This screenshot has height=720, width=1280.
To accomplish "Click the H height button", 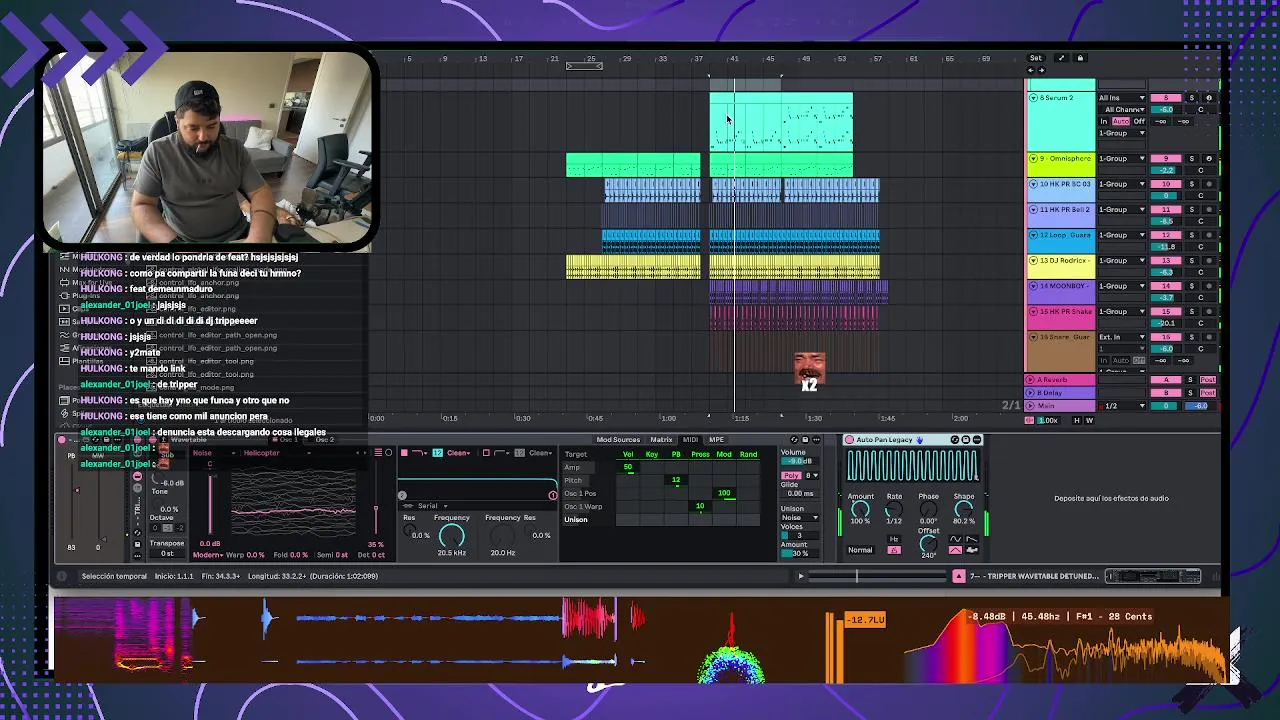I will [1077, 420].
